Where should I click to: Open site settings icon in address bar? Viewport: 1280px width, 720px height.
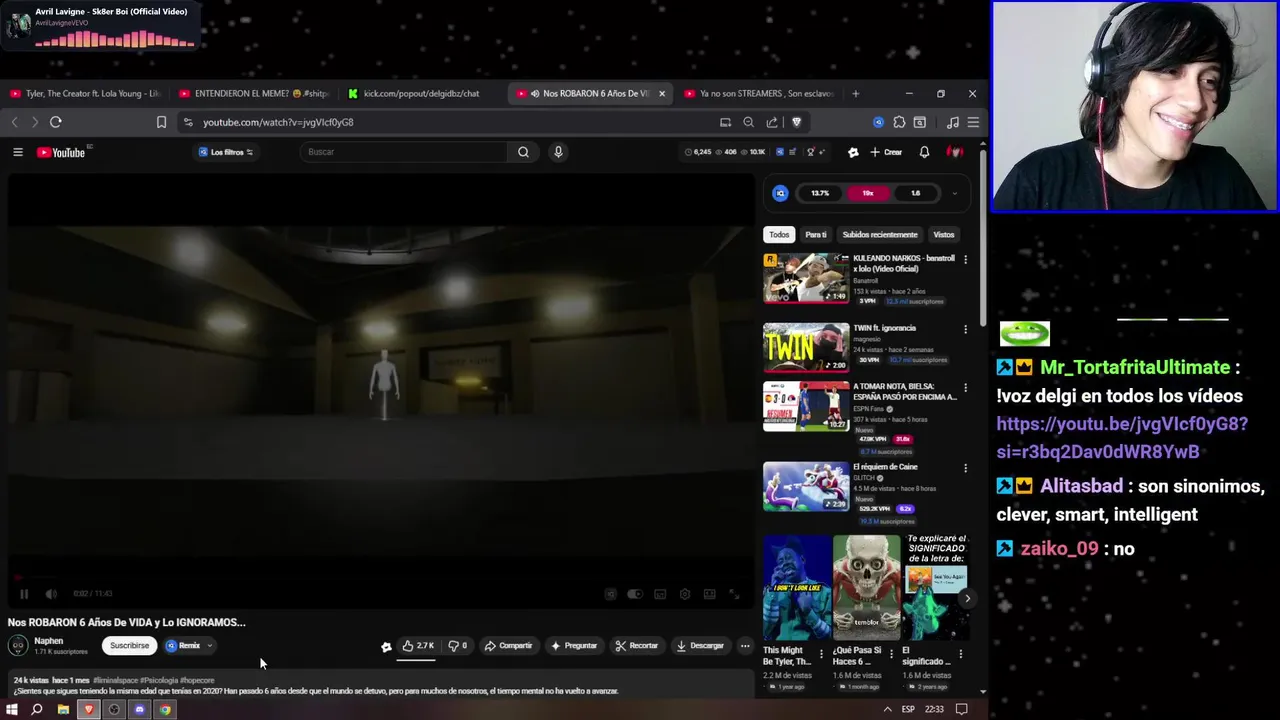coord(187,122)
